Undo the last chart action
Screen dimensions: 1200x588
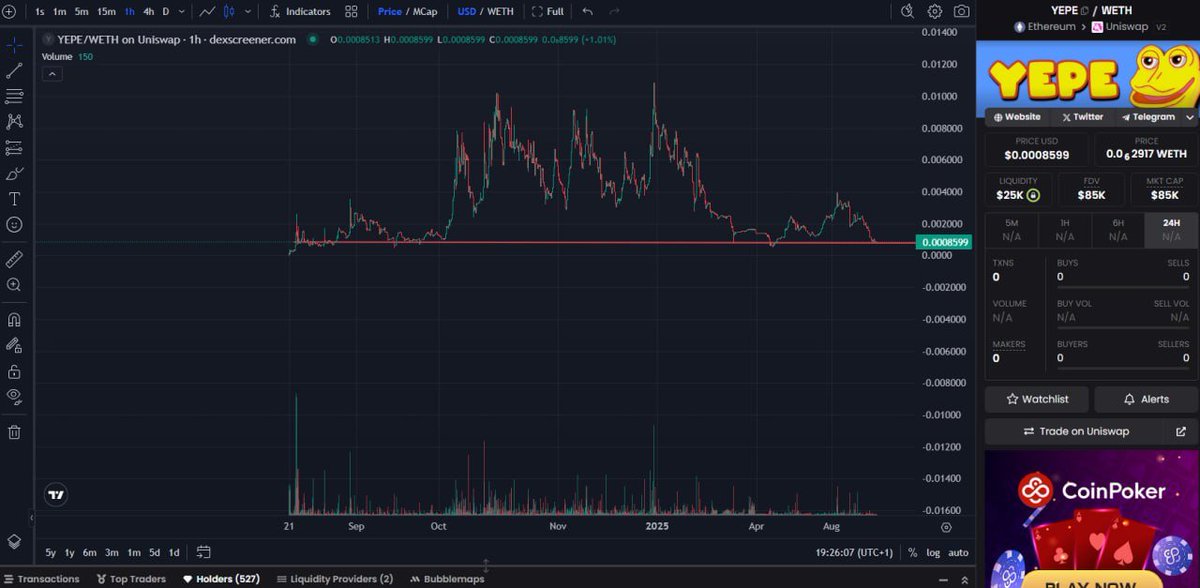pos(587,12)
